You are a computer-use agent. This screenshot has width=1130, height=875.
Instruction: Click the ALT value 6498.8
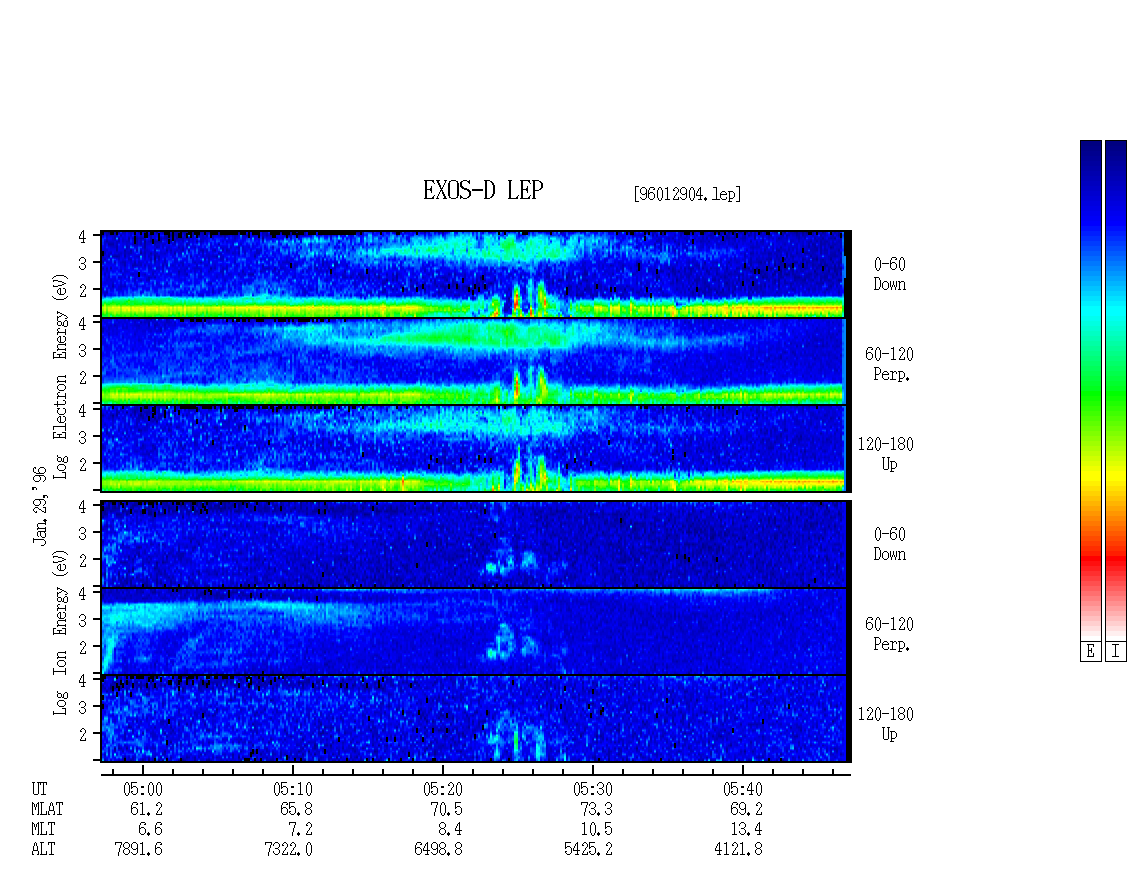438,850
